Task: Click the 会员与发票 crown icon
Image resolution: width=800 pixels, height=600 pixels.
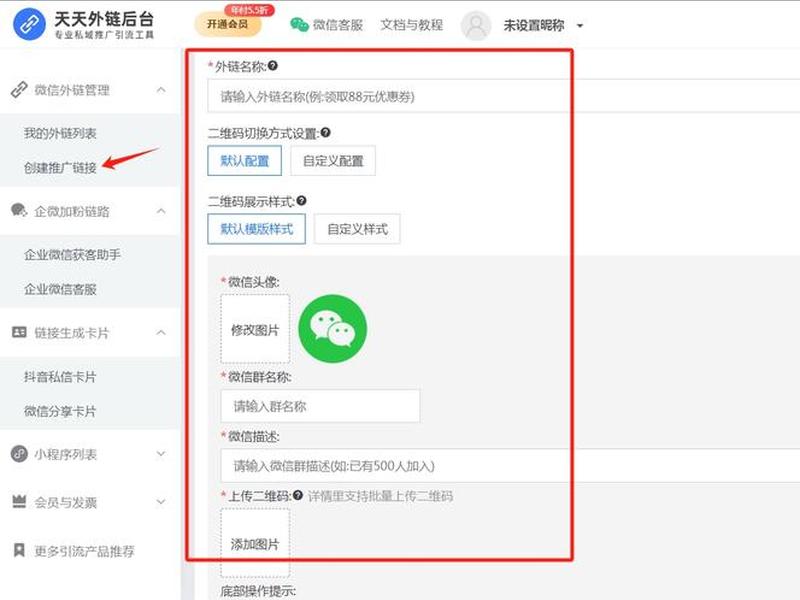Action: point(19,502)
